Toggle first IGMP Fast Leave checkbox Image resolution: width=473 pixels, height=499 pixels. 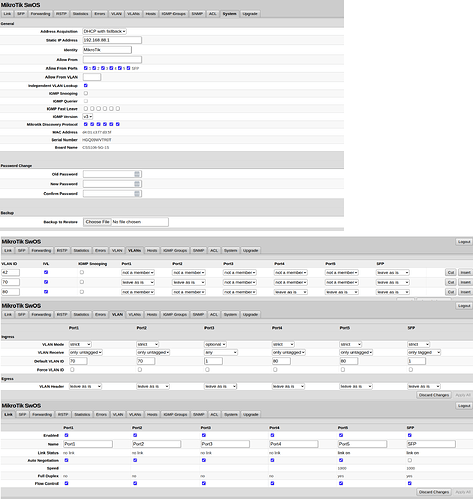[86, 108]
